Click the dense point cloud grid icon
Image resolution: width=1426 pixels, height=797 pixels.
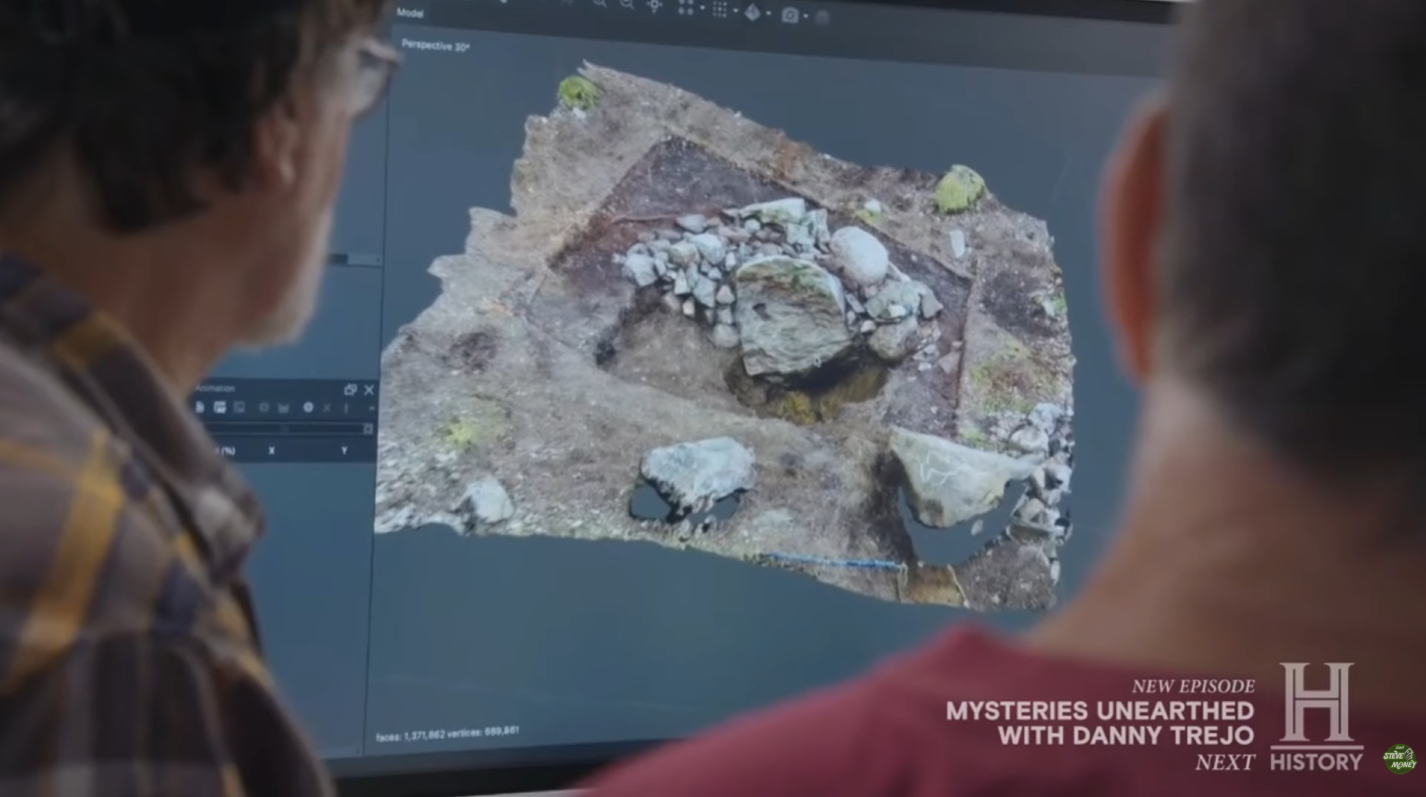(719, 10)
